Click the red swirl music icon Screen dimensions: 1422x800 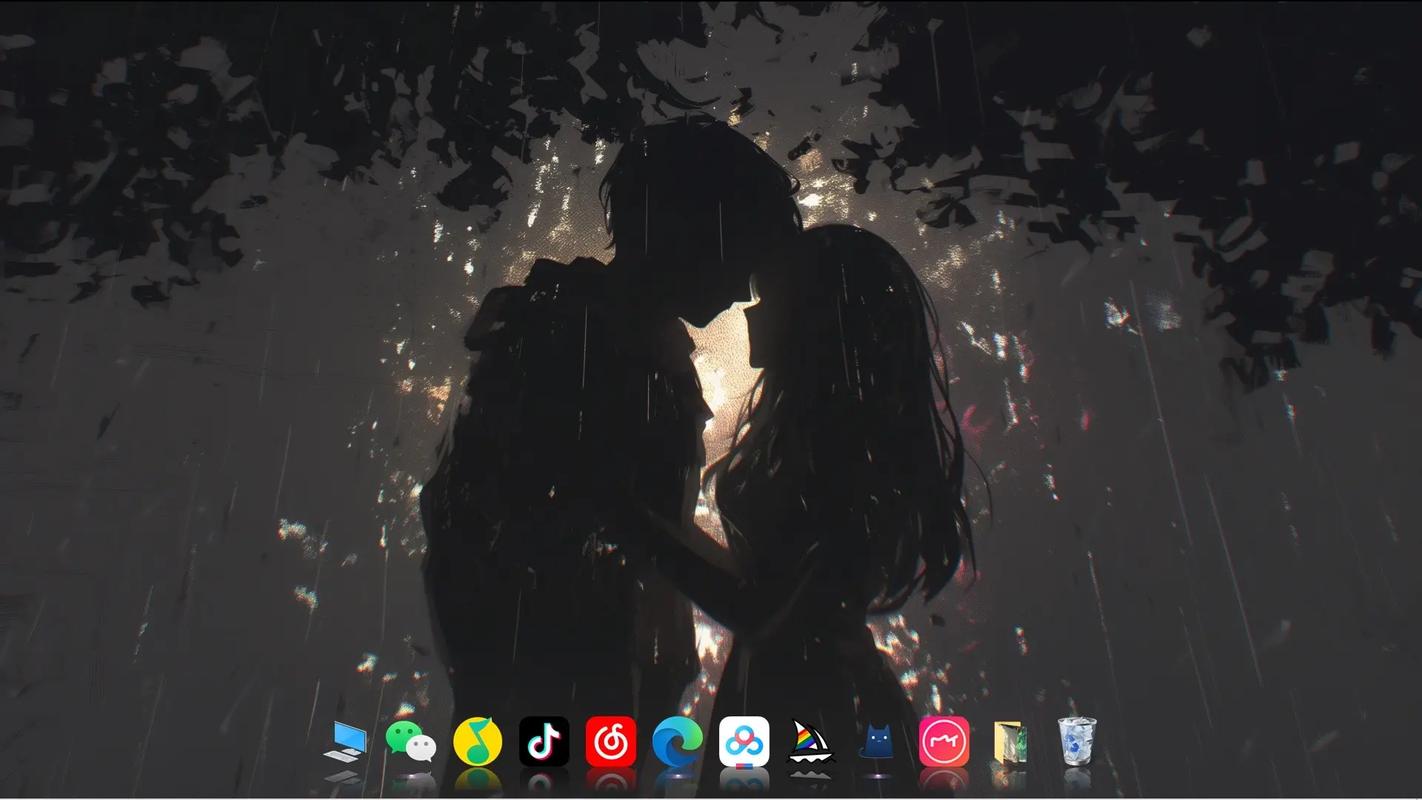pyautogui.click(x=611, y=742)
